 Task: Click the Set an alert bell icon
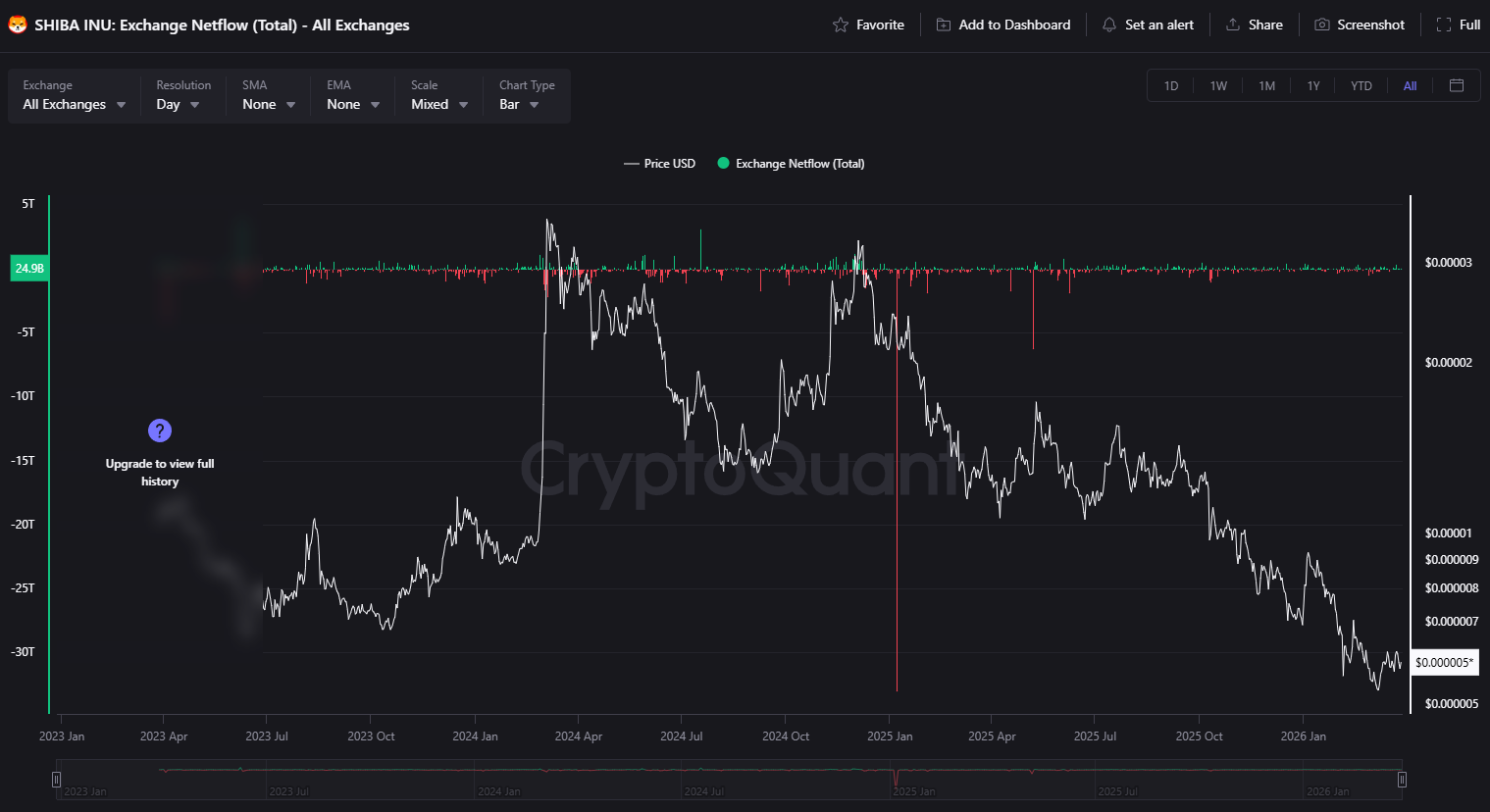(1109, 25)
